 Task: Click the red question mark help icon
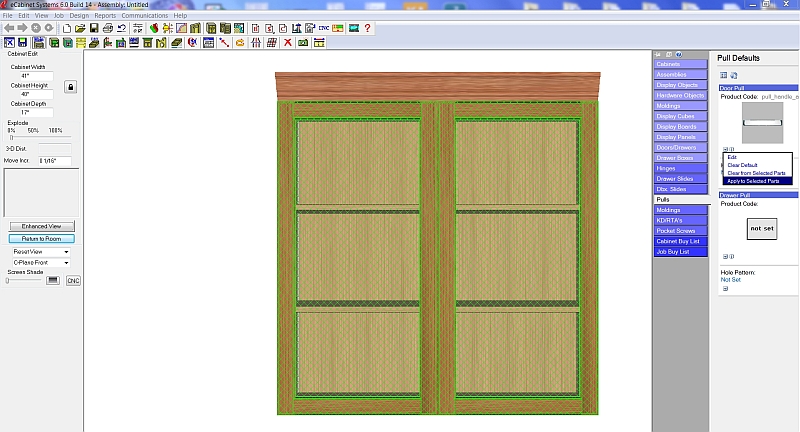click(x=368, y=28)
